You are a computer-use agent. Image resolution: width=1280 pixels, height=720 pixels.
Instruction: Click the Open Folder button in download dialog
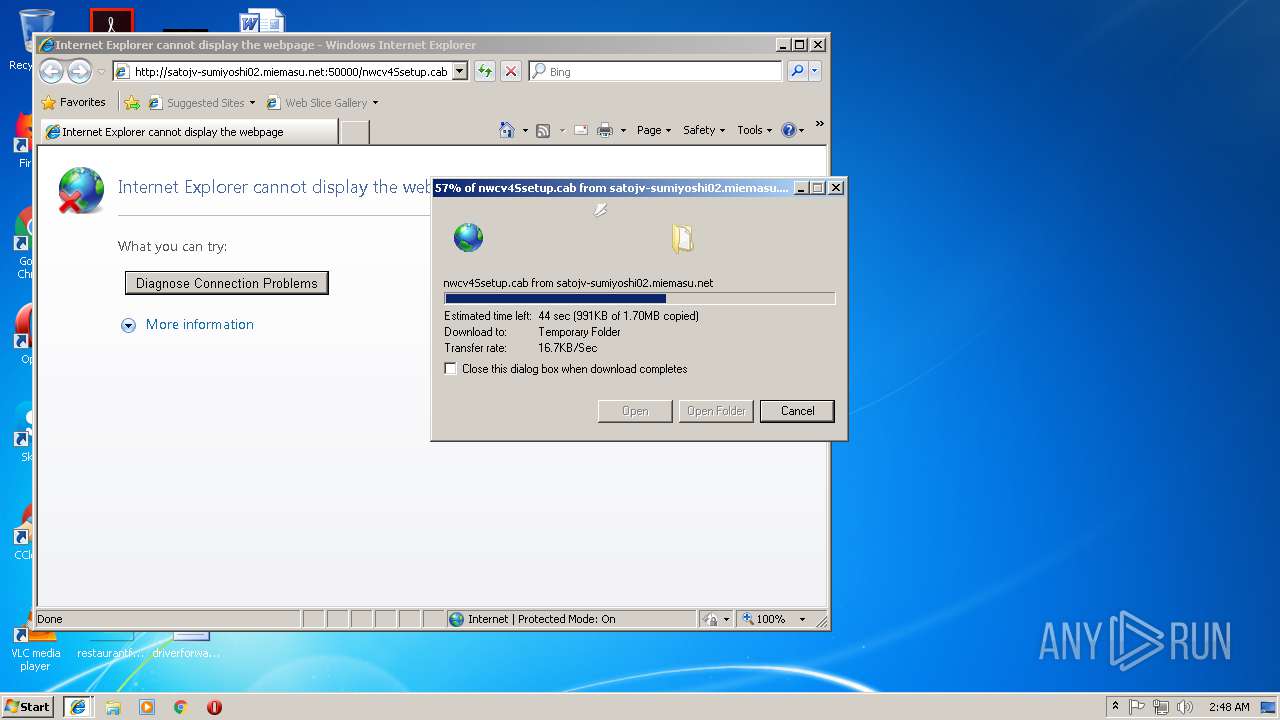point(716,411)
